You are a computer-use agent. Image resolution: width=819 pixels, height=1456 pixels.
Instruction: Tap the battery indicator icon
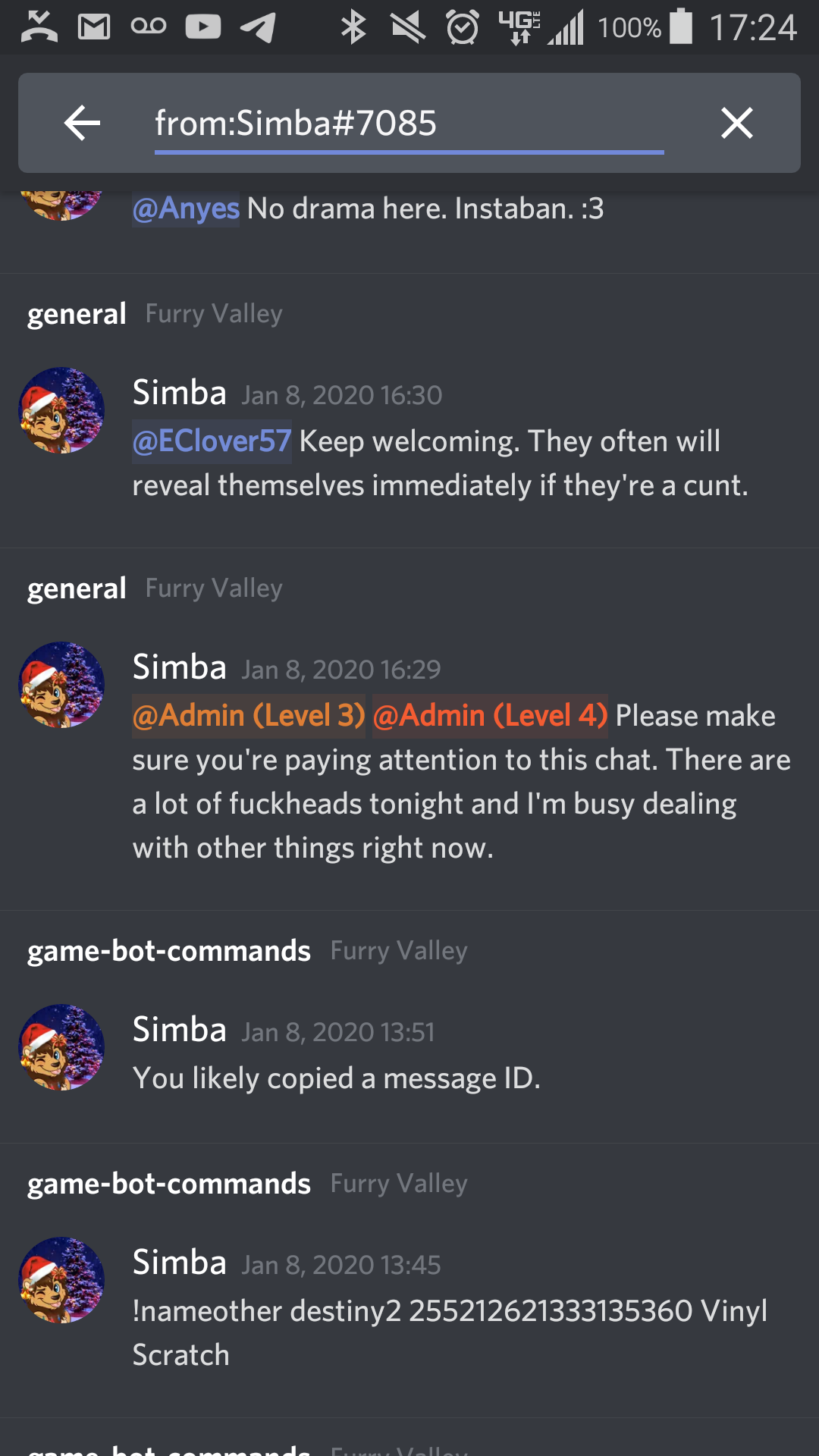[681, 27]
